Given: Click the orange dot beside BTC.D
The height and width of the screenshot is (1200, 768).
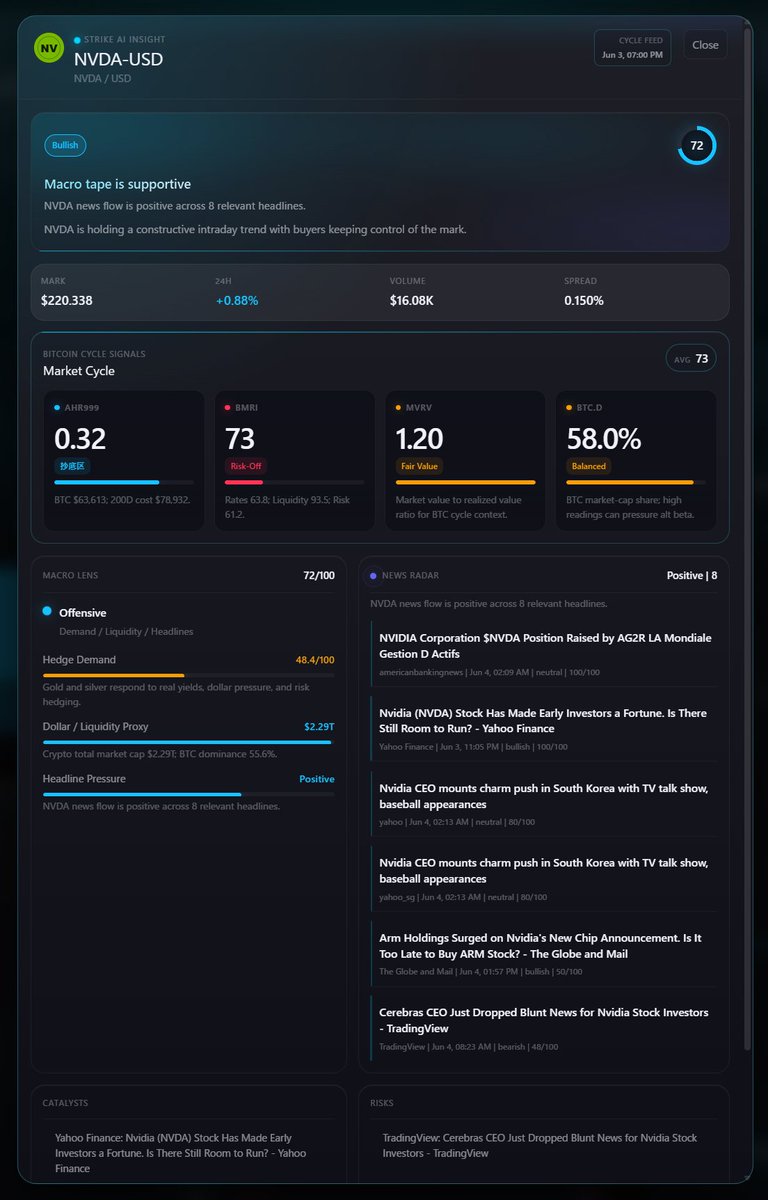Looking at the screenshot, I should (x=570, y=408).
